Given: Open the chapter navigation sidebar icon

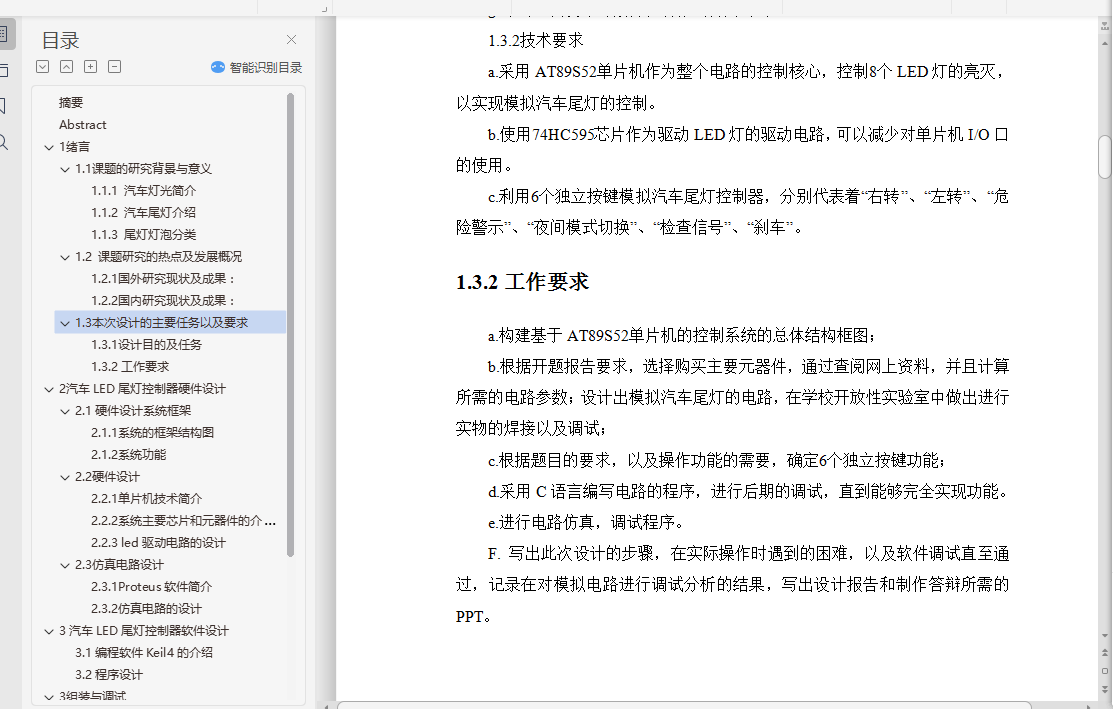Looking at the screenshot, I should click(x=4, y=70).
